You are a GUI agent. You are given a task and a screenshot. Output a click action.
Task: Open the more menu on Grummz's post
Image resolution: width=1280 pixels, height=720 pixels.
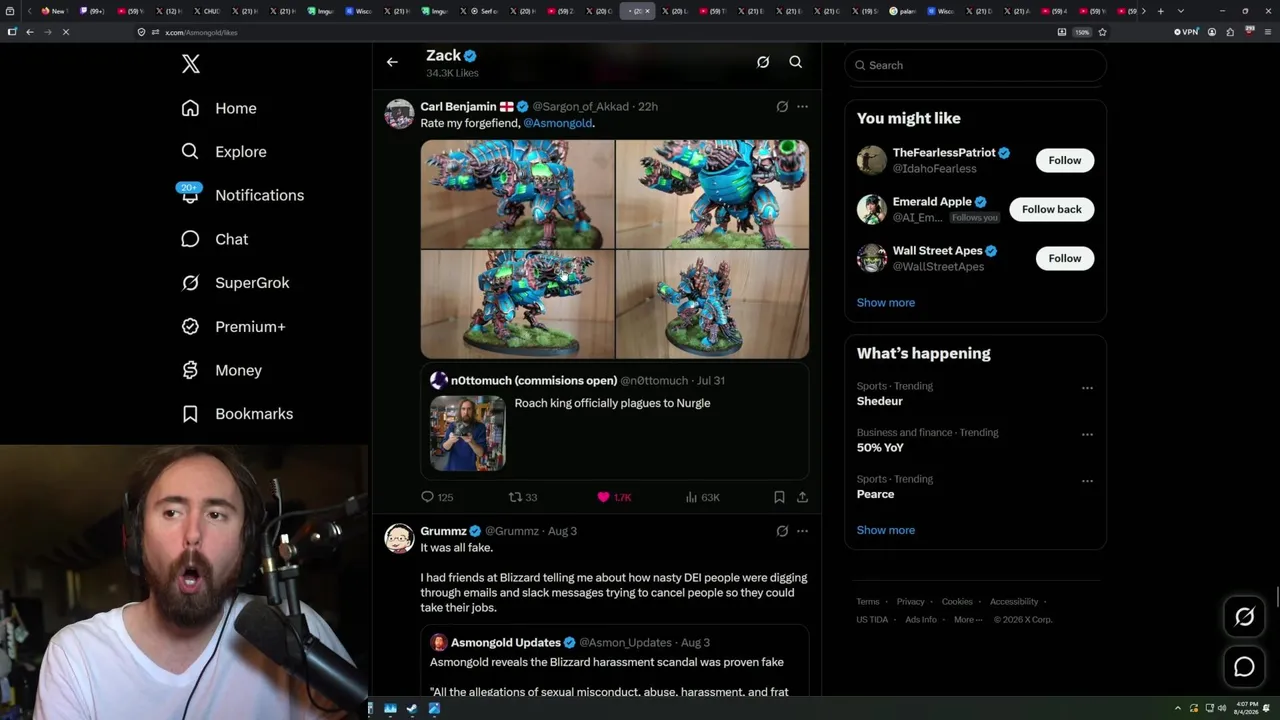(x=802, y=531)
